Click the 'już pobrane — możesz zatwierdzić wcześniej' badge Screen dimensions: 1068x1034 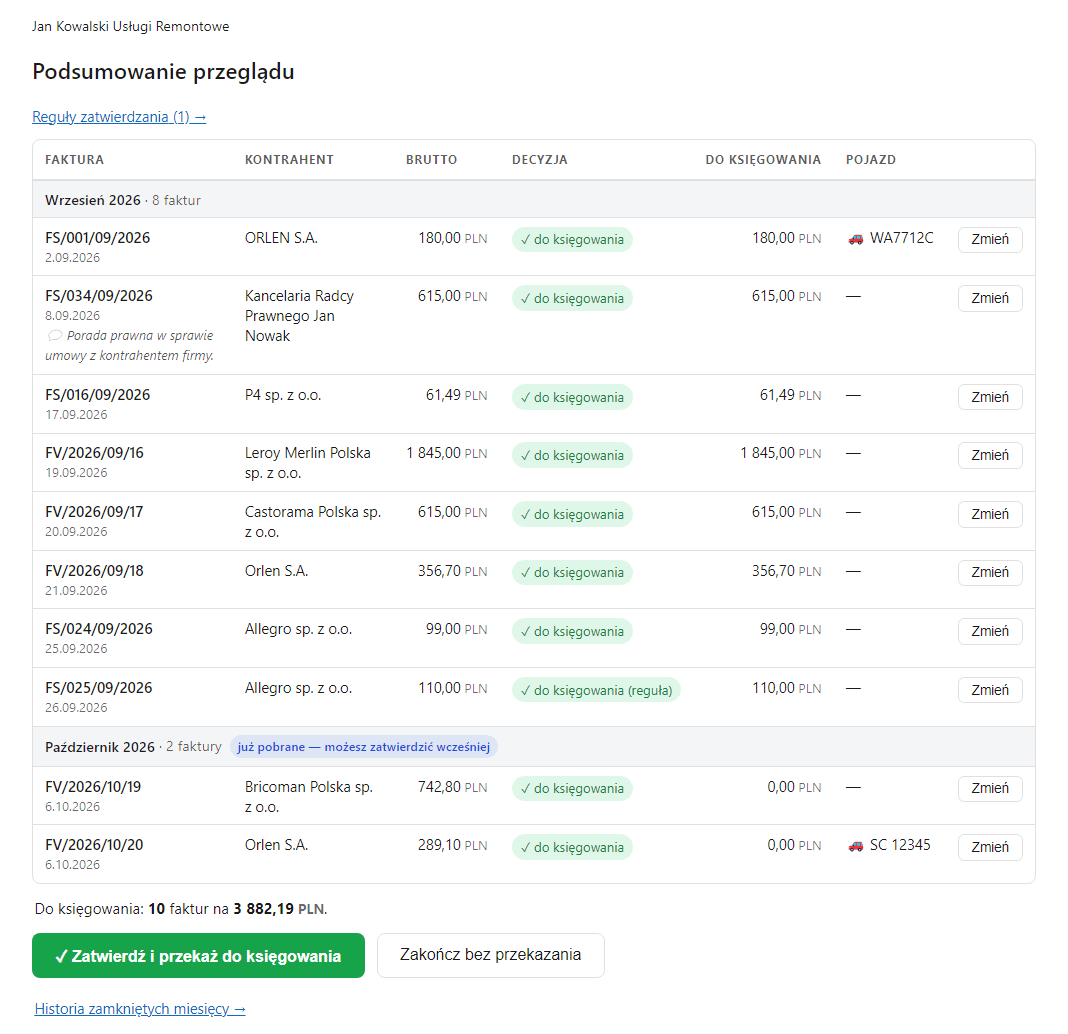364,747
